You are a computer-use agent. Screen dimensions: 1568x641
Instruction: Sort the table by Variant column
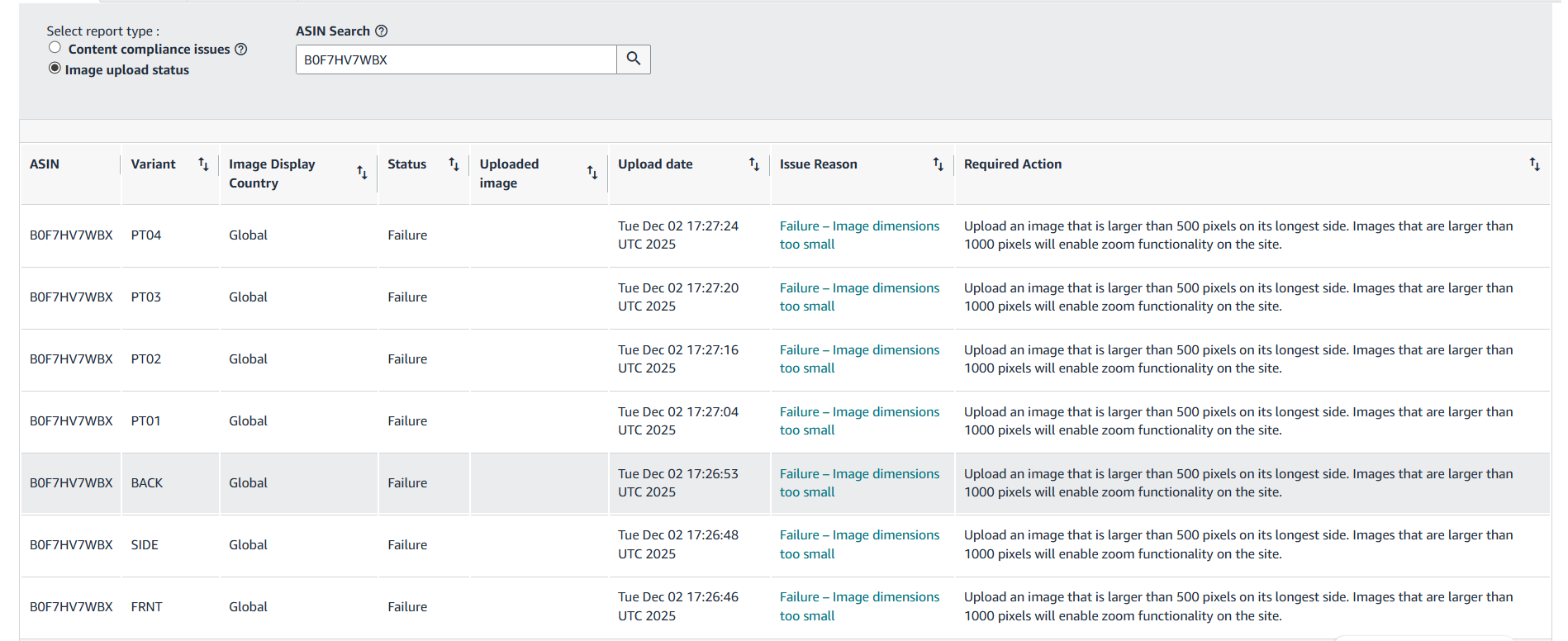(x=203, y=164)
